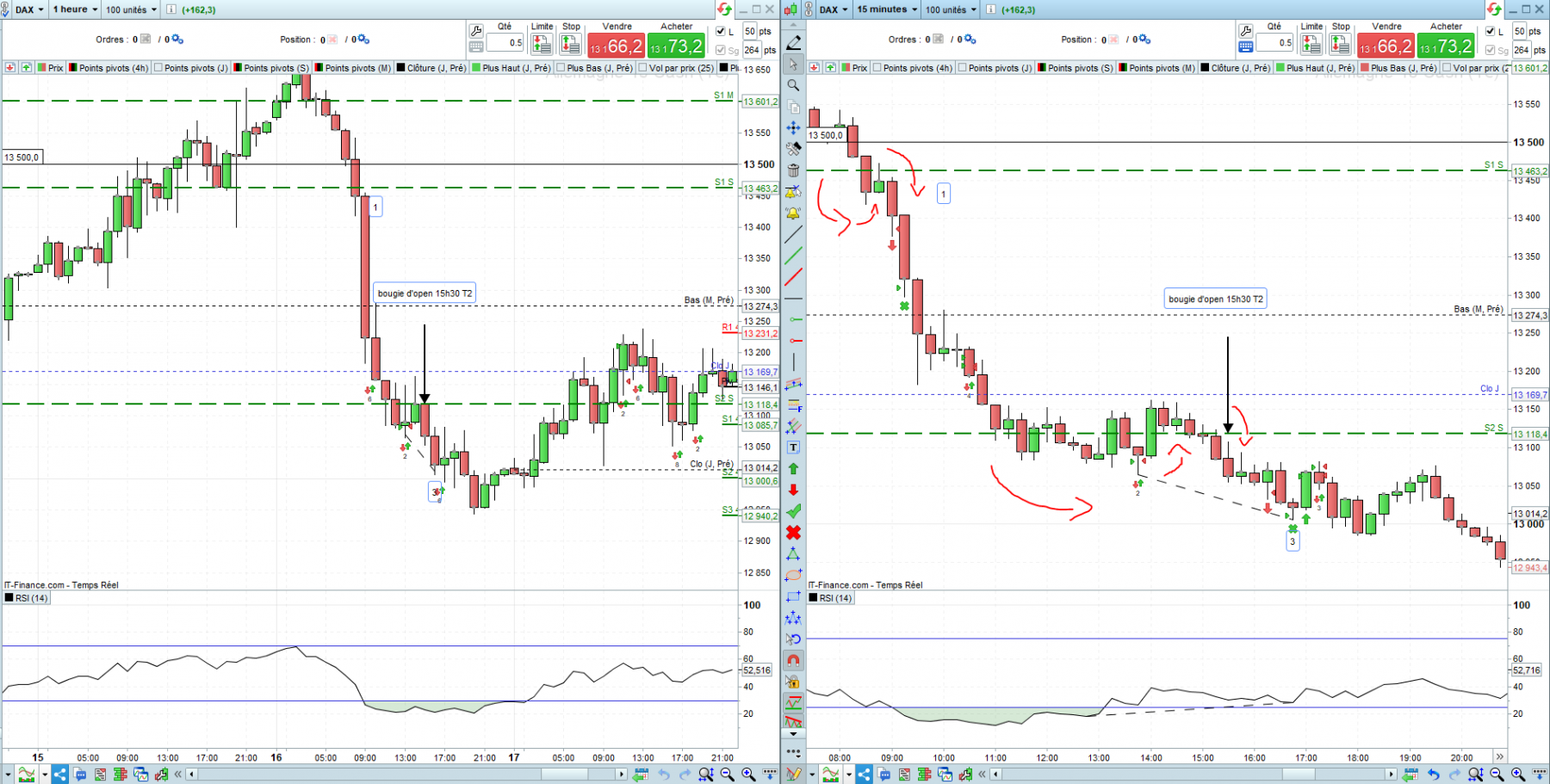The width and height of the screenshot is (1550, 784).
Task: Click the red Vendre 13 166,2 button on left
Action: click(x=616, y=46)
